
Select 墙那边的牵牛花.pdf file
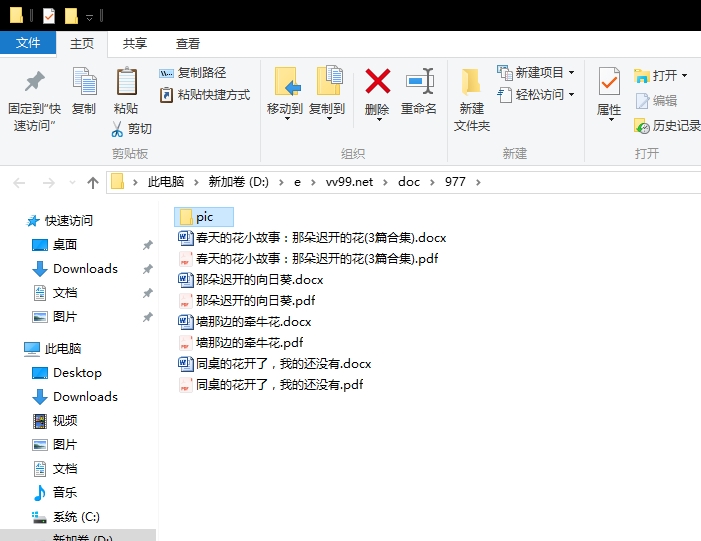(241, 342)
